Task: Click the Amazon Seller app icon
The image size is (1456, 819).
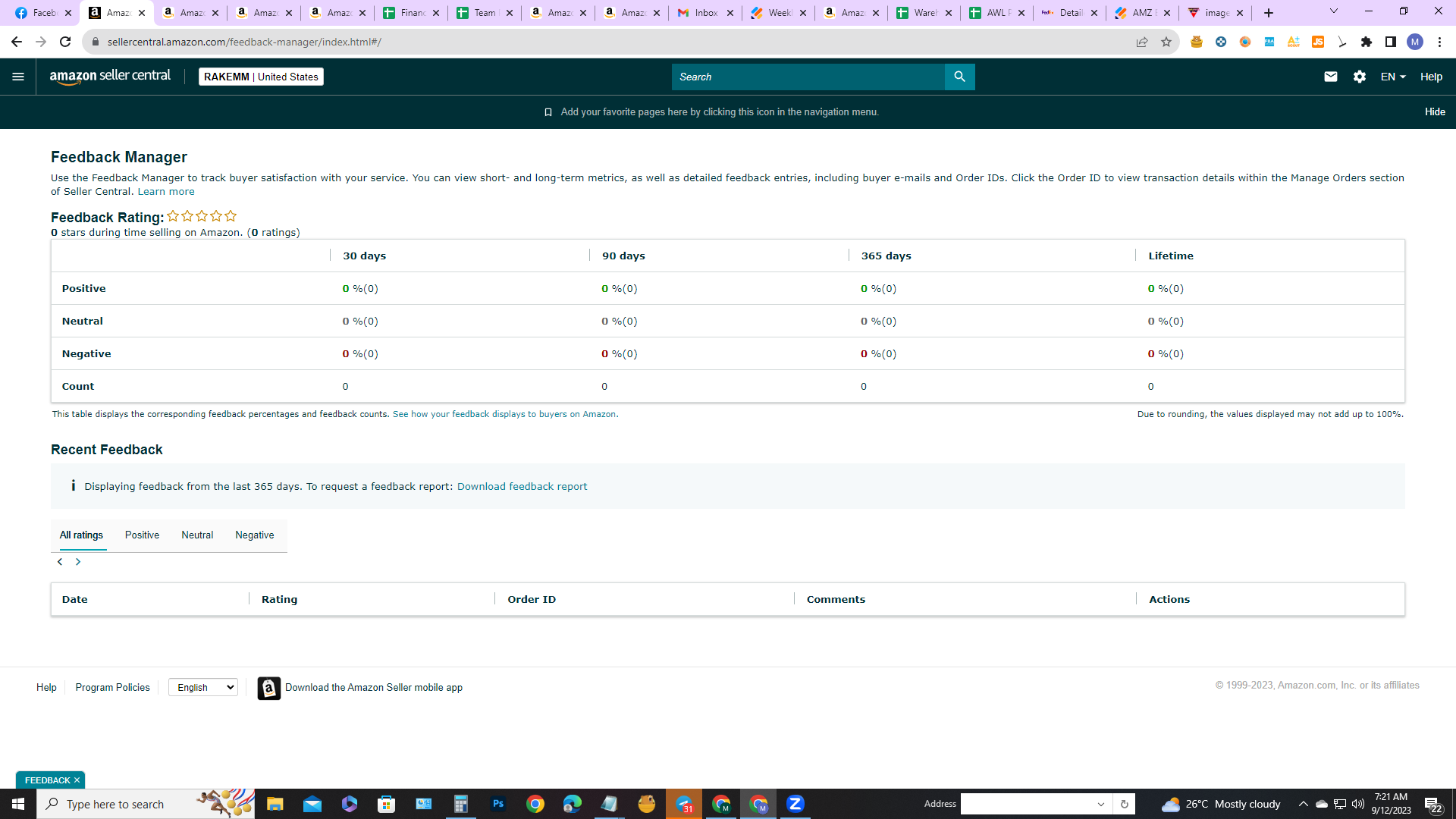Action: (268, 688)
